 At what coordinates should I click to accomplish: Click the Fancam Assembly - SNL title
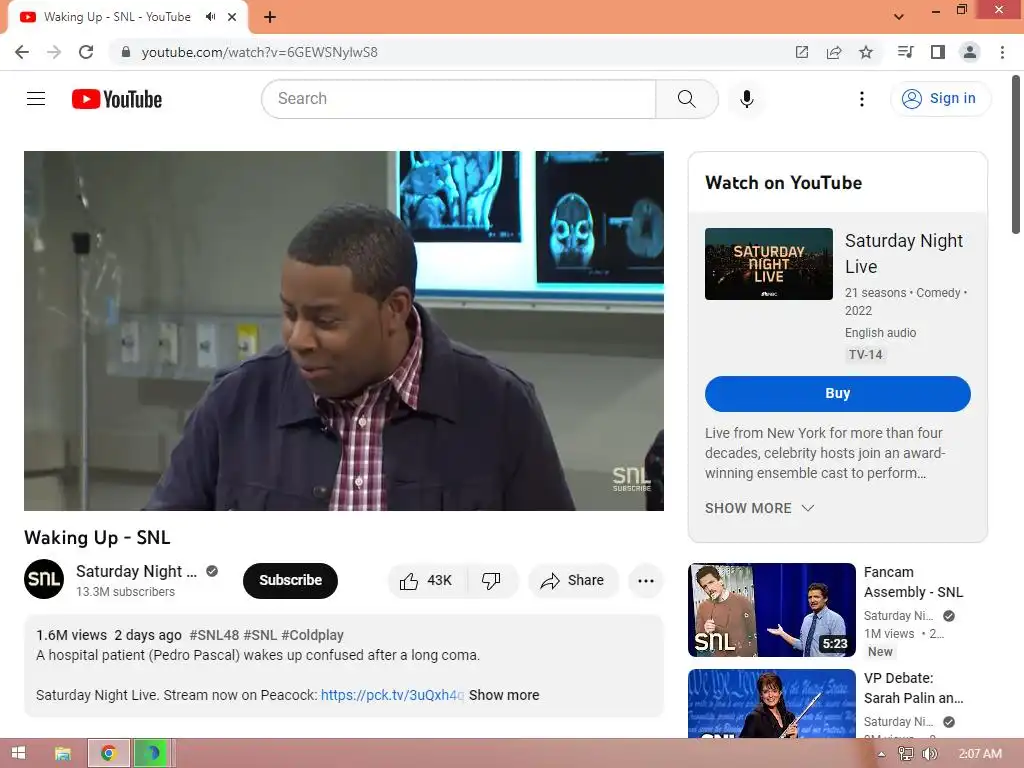pos(913,582)
